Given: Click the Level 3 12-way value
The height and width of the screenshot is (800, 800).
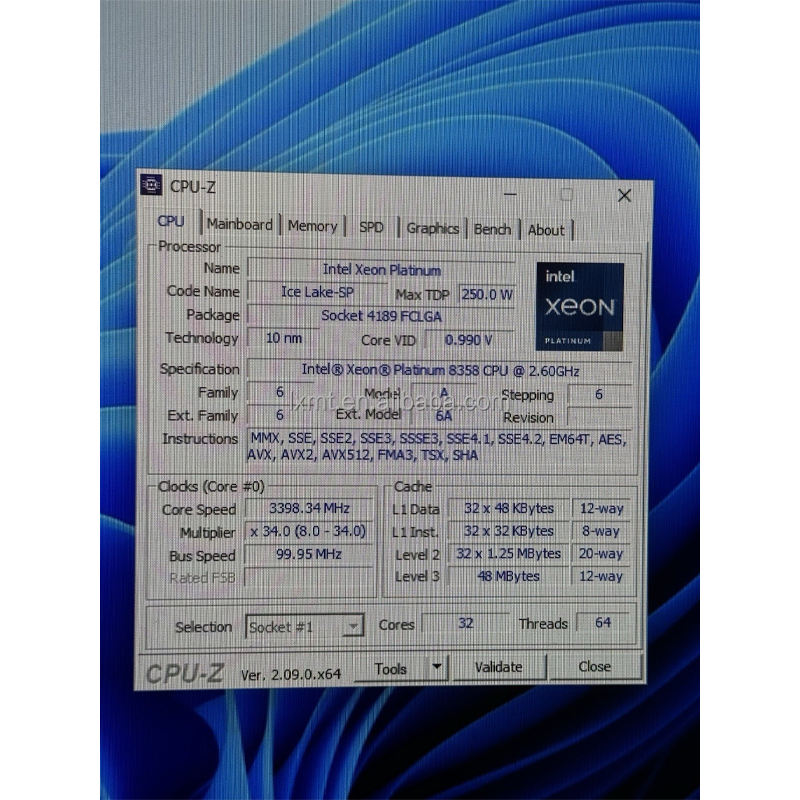Looking at the screenshot, I should coord(601,576).
